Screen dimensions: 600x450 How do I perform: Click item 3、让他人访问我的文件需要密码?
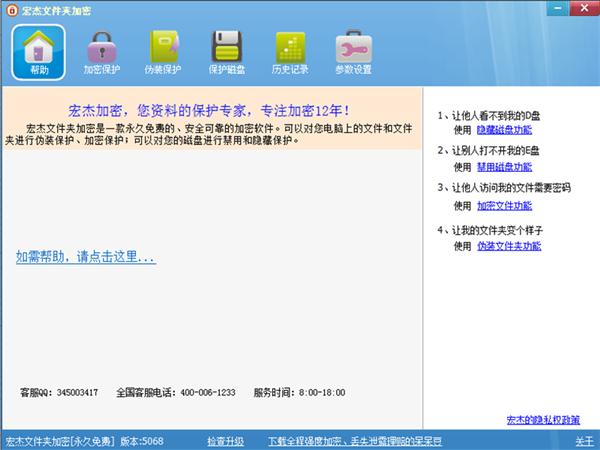point(504,188)
